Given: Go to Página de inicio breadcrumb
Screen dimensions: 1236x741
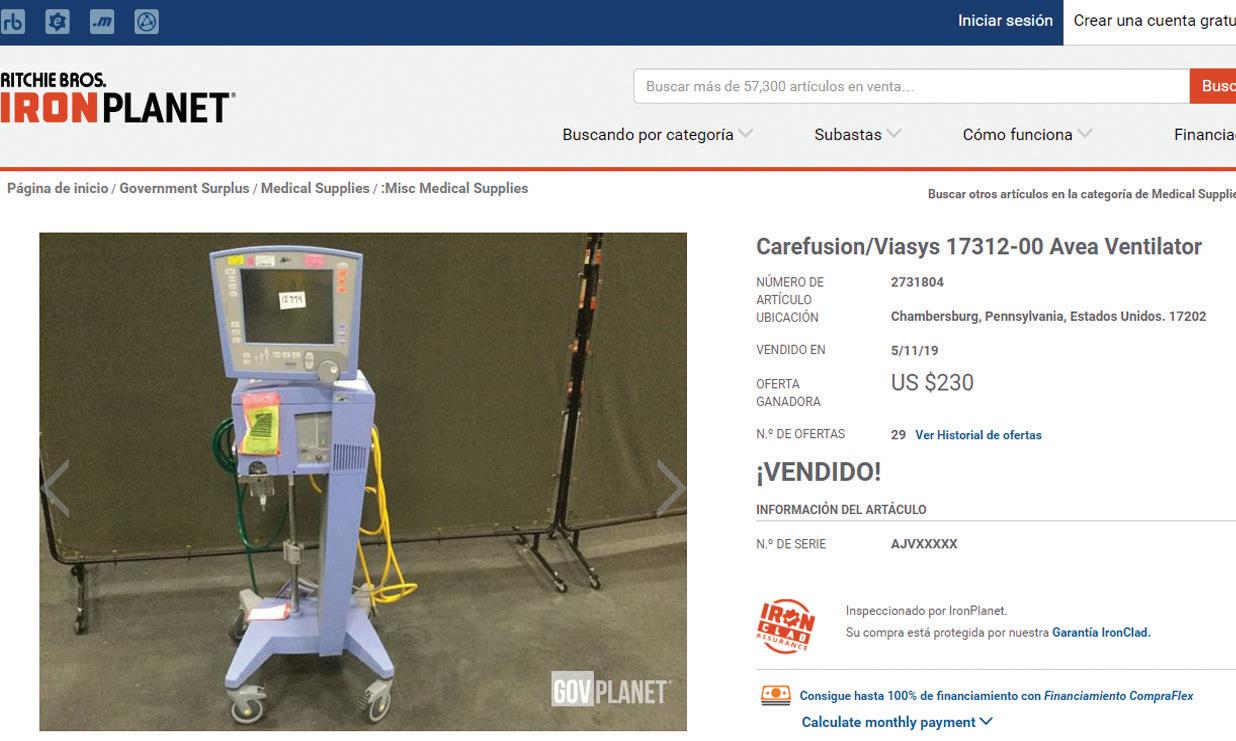Looking at the screenshot, I should pyautogui.click(x=57, y=188).
